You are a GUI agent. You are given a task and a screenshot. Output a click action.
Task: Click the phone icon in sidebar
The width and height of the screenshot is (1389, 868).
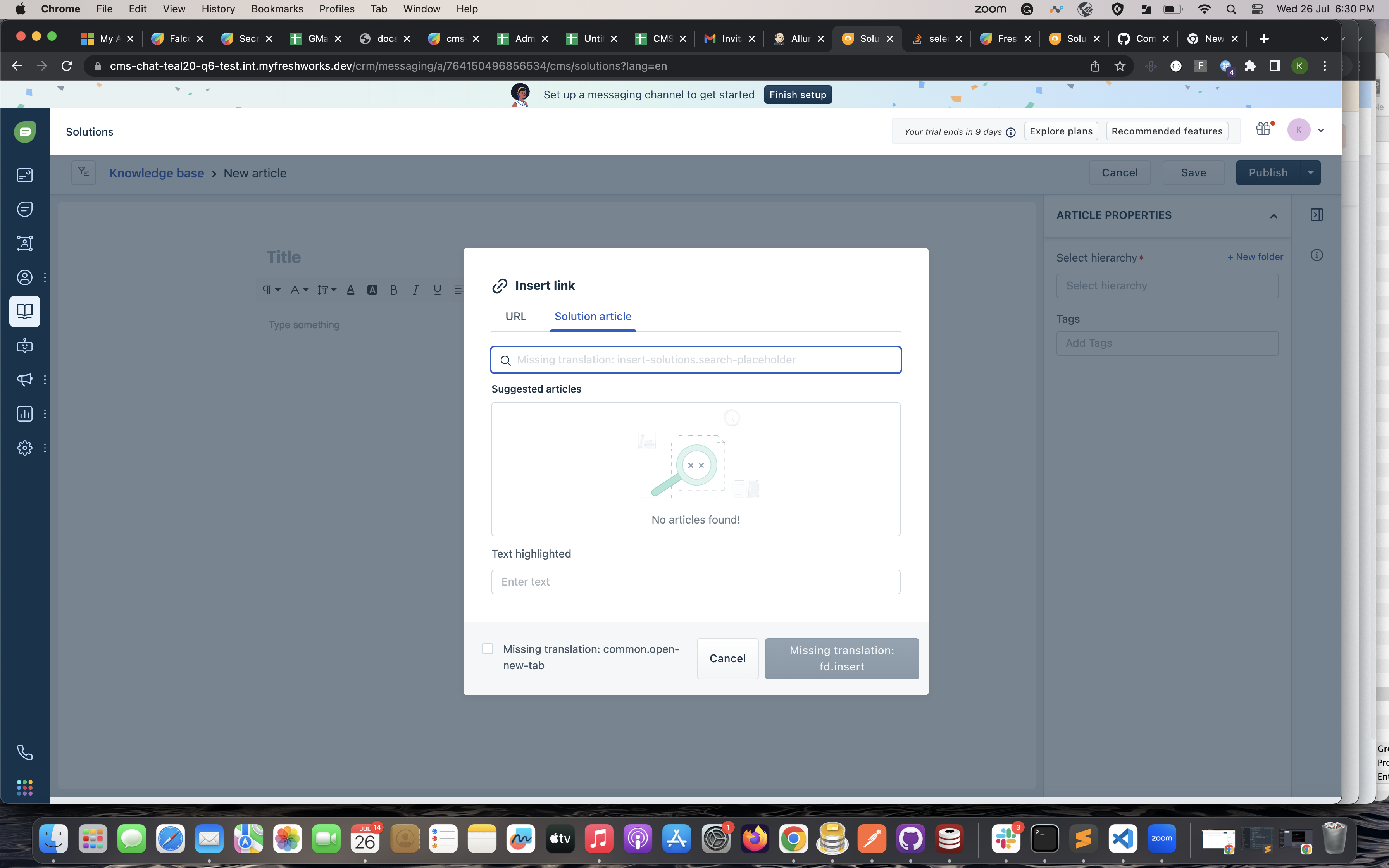tap(25, 752)
